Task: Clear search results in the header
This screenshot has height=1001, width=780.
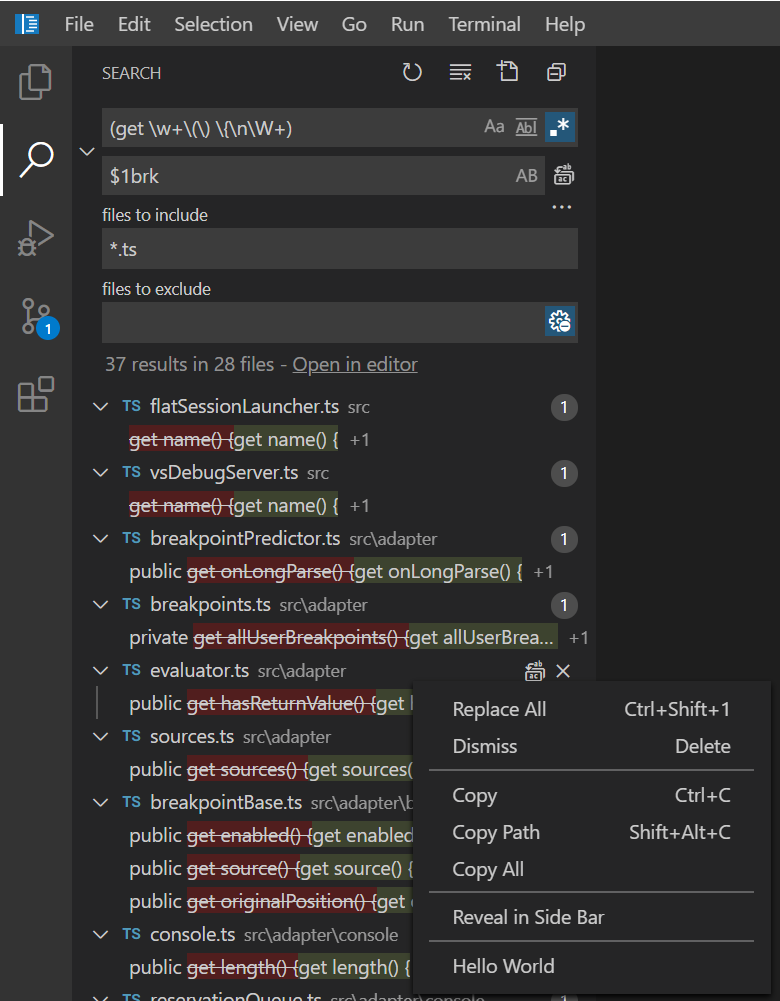Action: click(460, 72)
